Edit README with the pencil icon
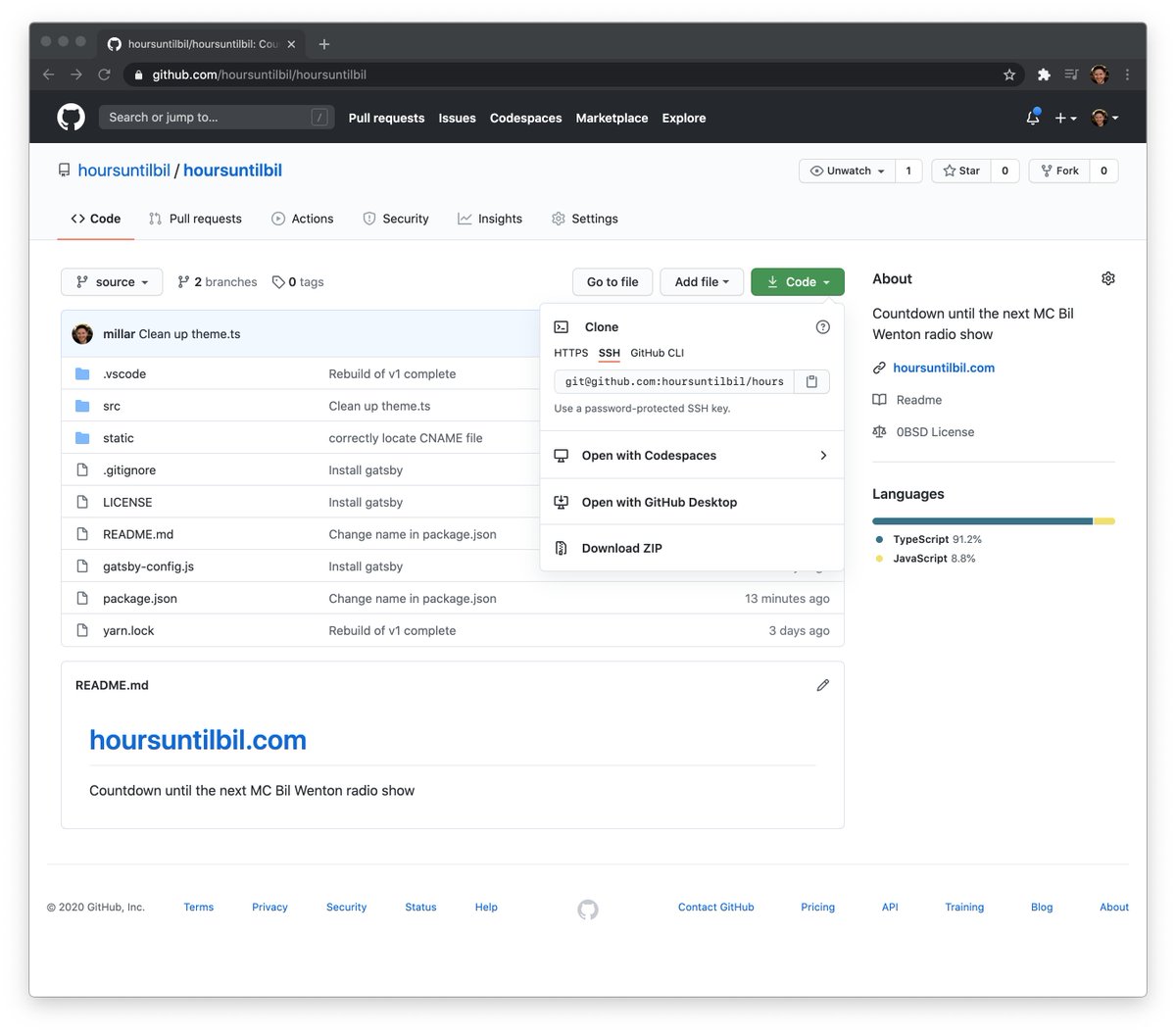This screenshot has height=1033, width=1176. tap(822, 685)
